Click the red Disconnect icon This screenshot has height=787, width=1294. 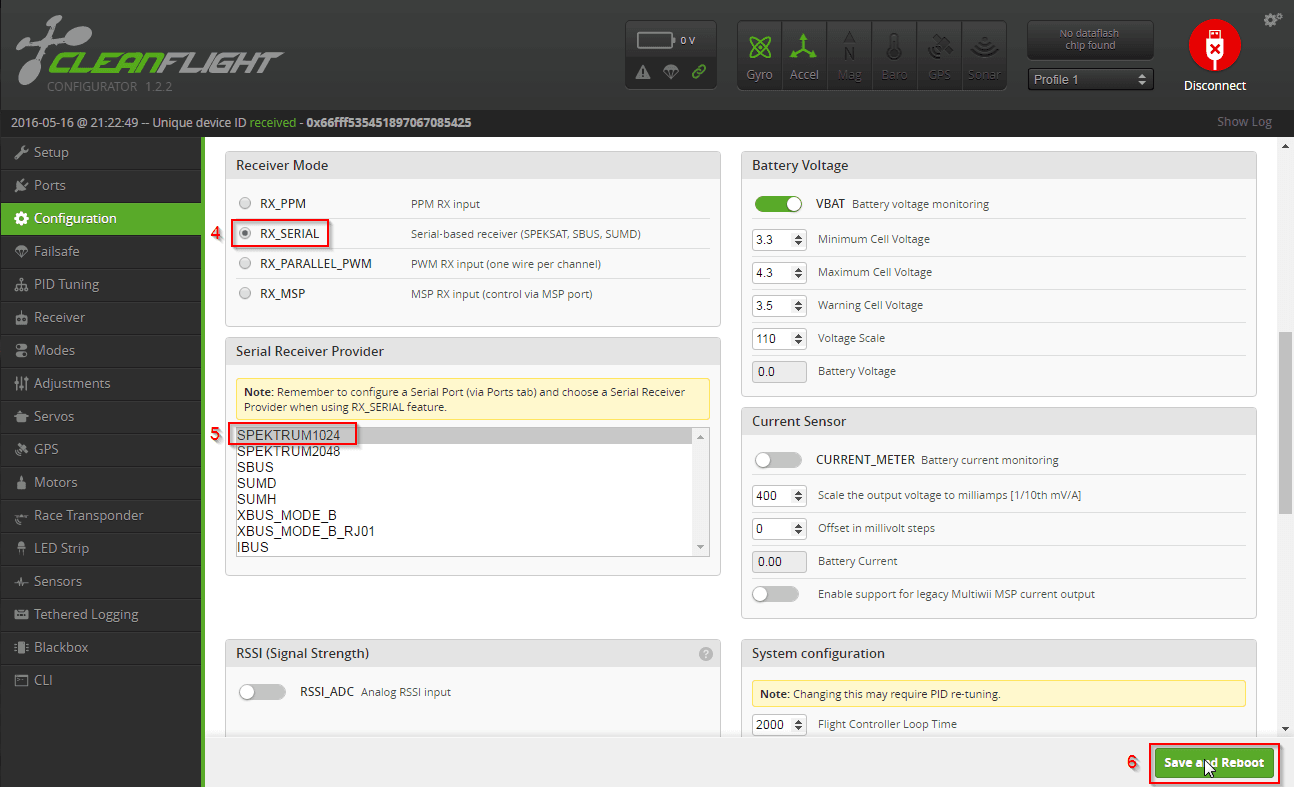point(1214,45)
